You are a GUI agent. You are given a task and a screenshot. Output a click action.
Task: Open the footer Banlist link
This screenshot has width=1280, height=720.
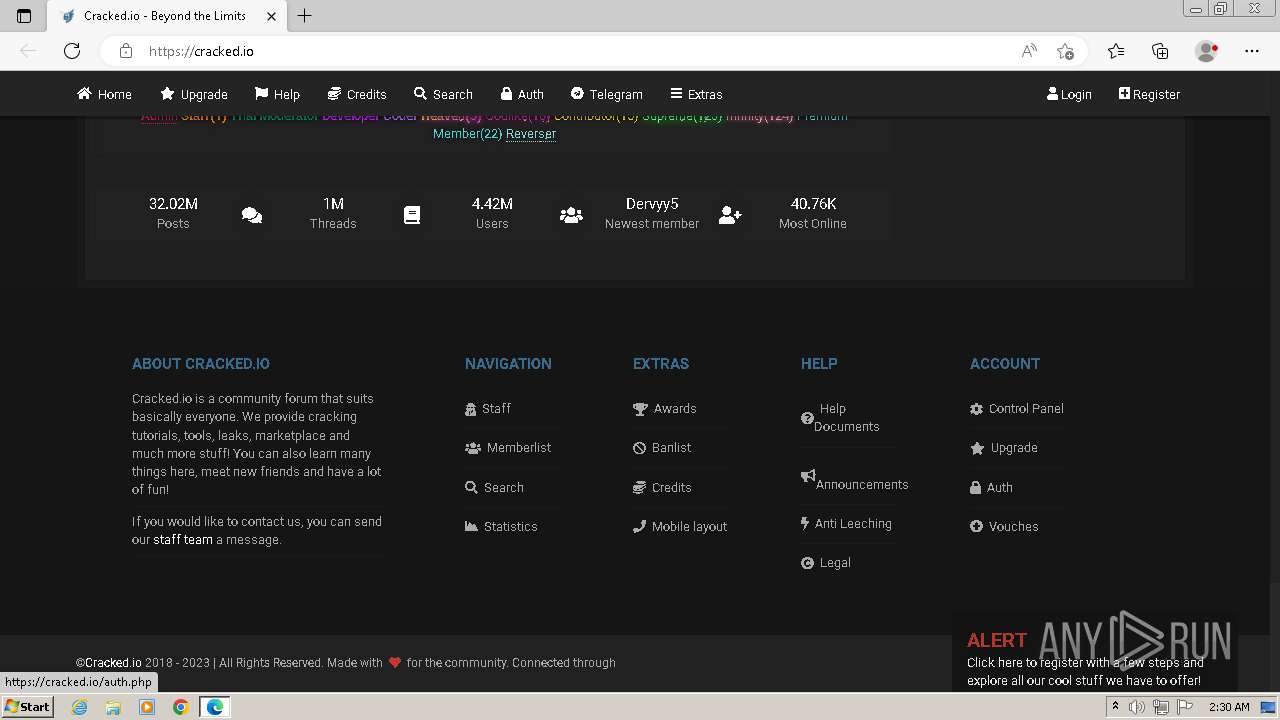pyautogui.click(x=662, y=448)
